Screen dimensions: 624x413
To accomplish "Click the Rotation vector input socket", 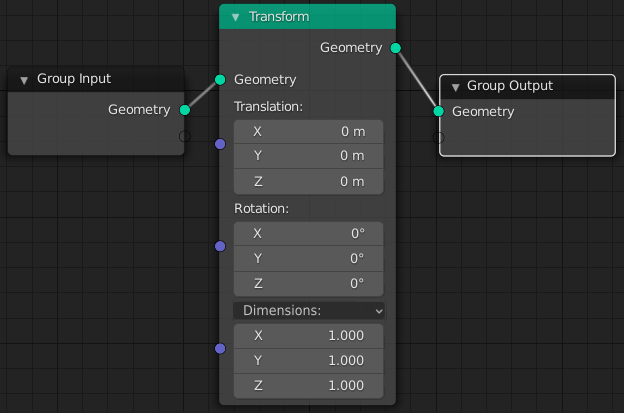I will 220,246.
